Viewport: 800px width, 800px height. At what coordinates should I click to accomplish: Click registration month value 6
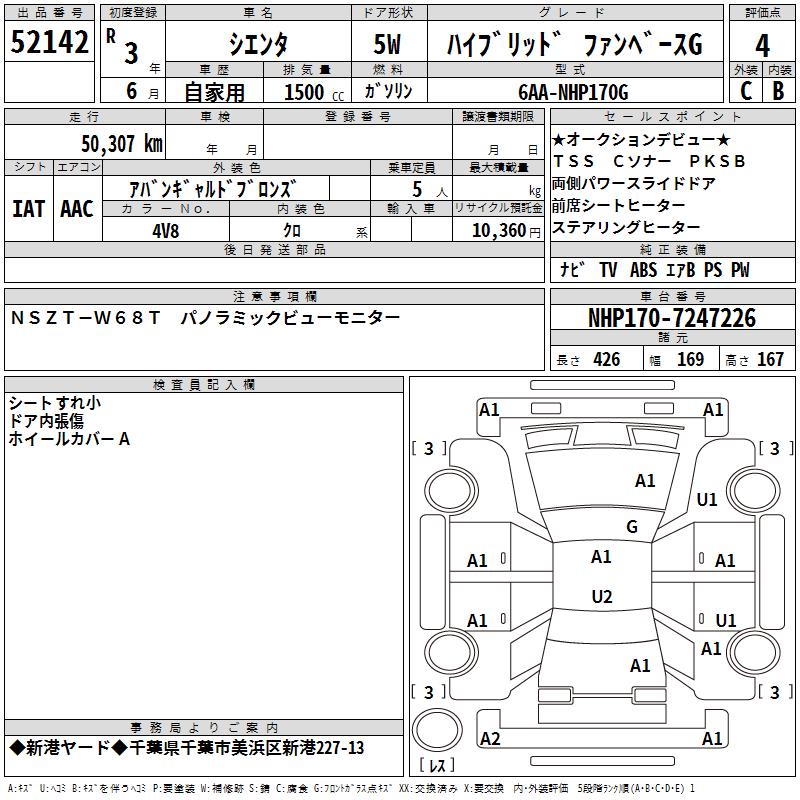click(x=132, y=91)
